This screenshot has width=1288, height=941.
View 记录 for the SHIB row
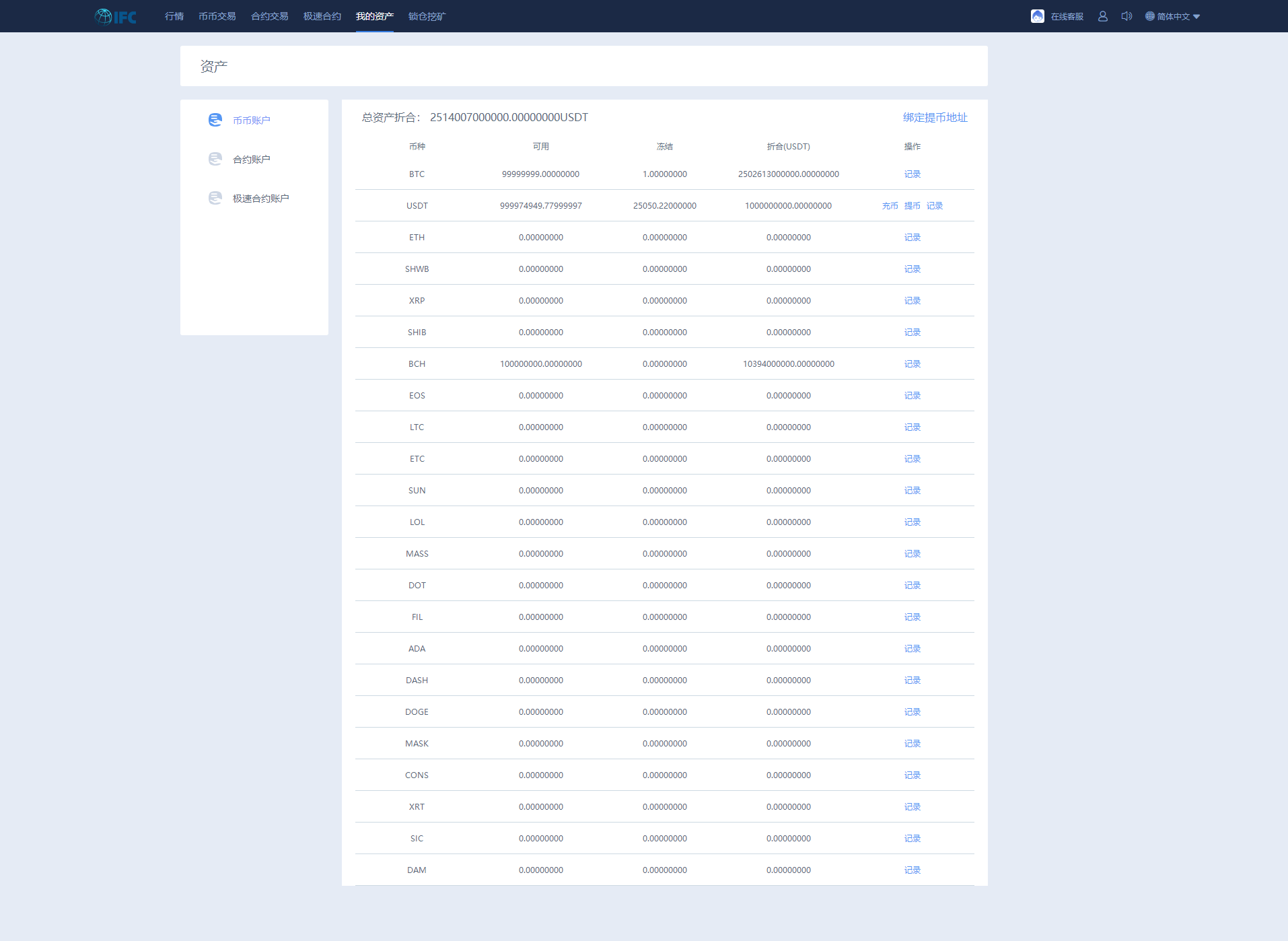pyautogui.click(x=913, y=332)
